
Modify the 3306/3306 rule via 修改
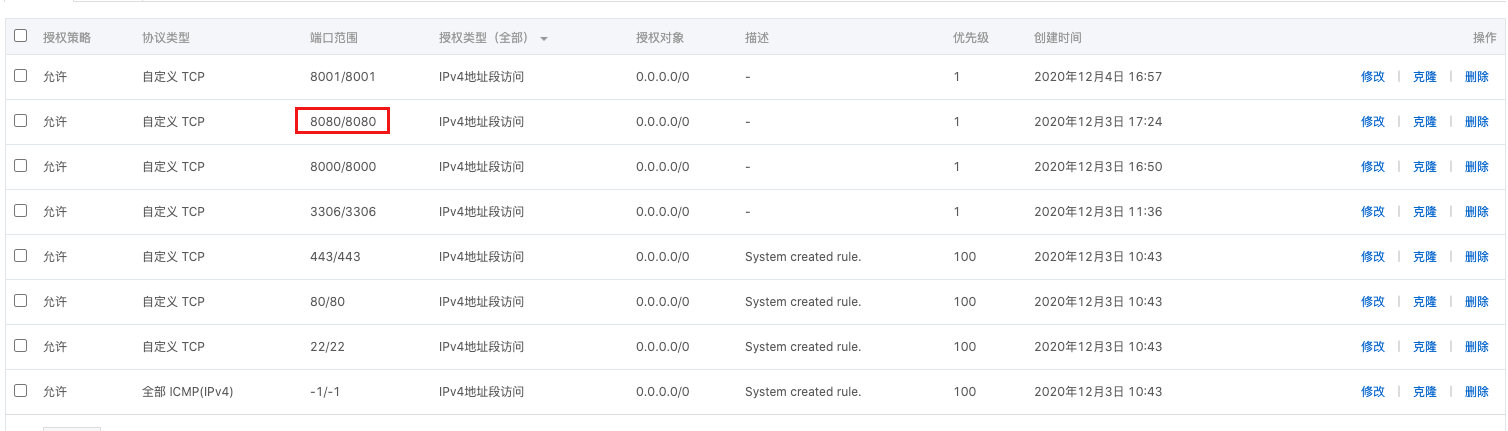(1373, 212)
